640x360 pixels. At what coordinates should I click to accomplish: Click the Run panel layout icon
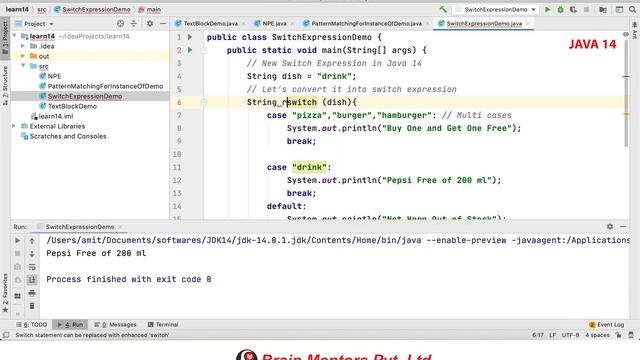coord(18,296)
